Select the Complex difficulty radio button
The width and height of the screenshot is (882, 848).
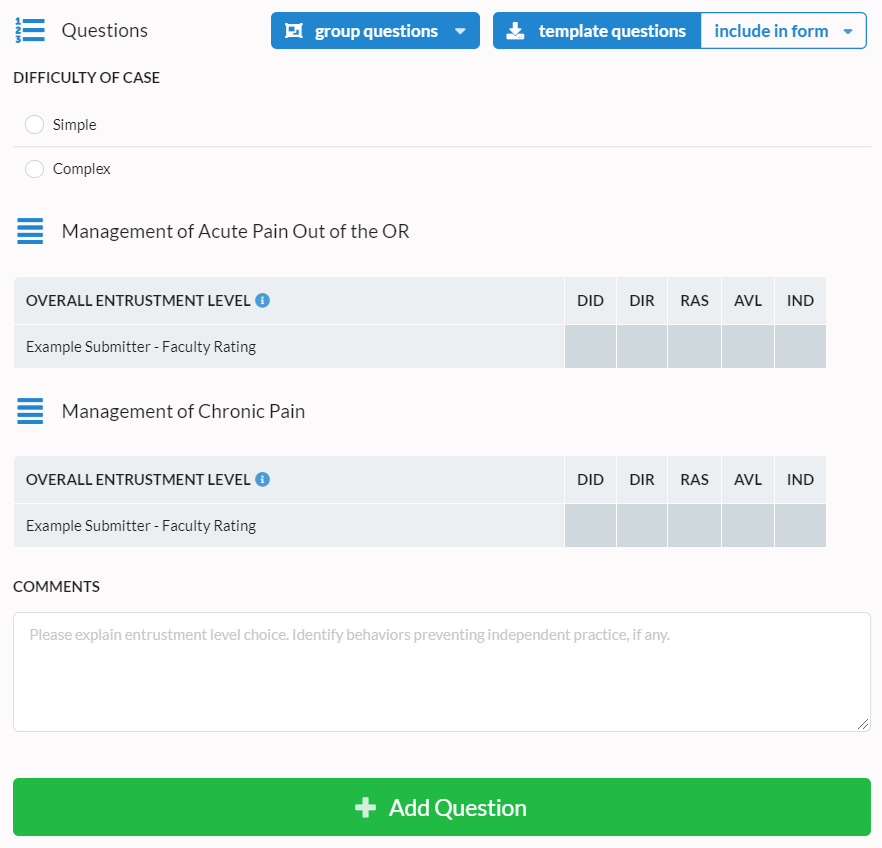pos(34,169)
